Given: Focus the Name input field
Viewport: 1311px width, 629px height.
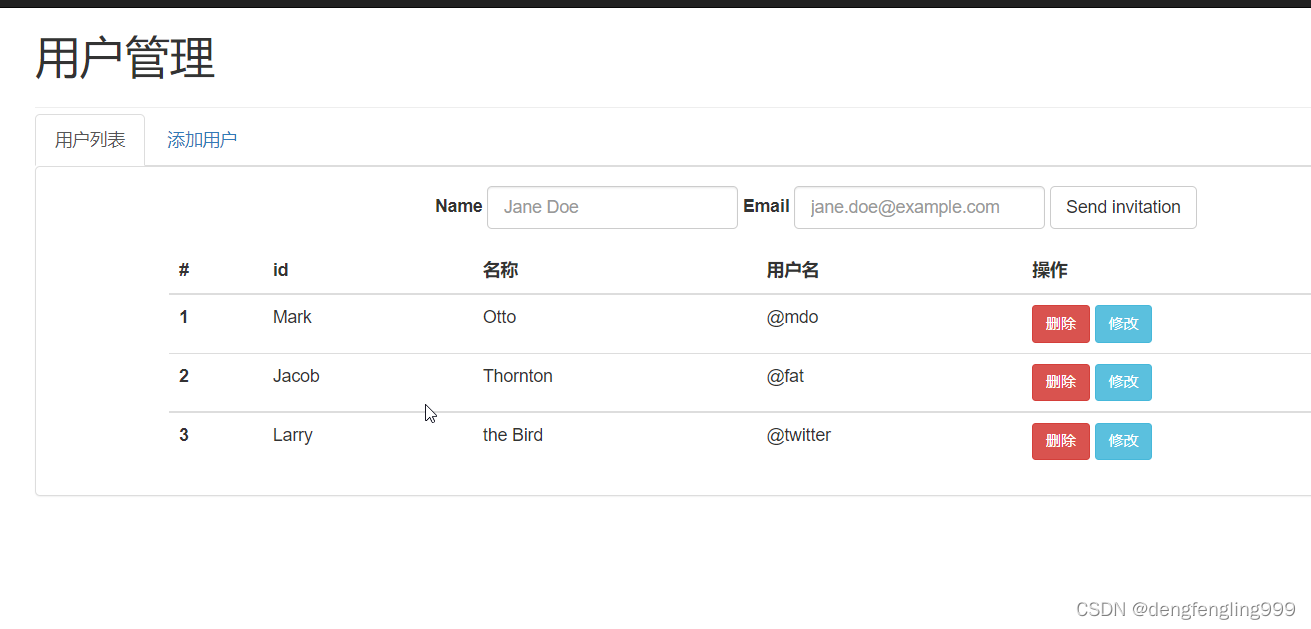Looking at the screenshot, I should tap(612, 207).
